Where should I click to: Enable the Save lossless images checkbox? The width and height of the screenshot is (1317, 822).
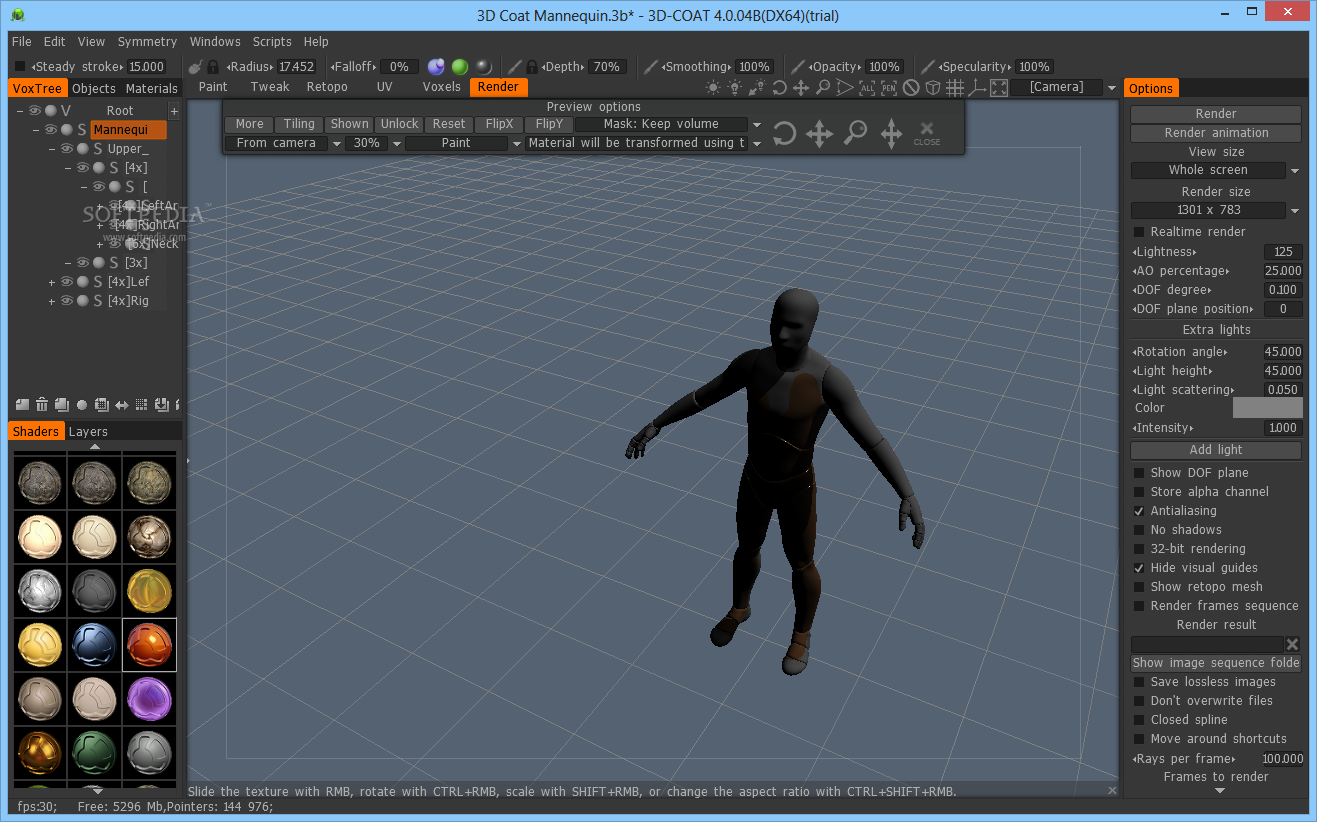(1138, 682)
